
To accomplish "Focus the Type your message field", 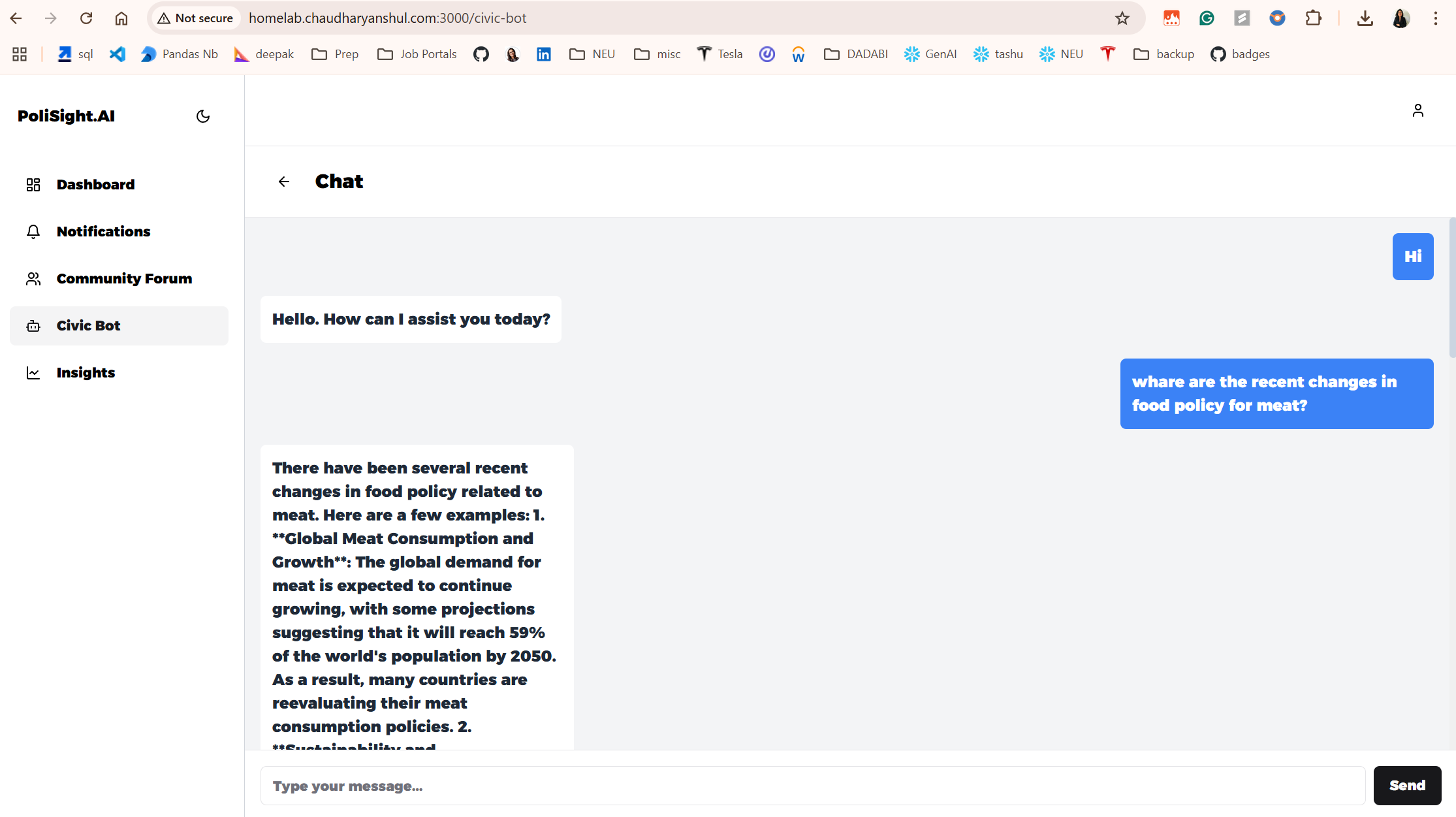I will (x=812, y=786).
